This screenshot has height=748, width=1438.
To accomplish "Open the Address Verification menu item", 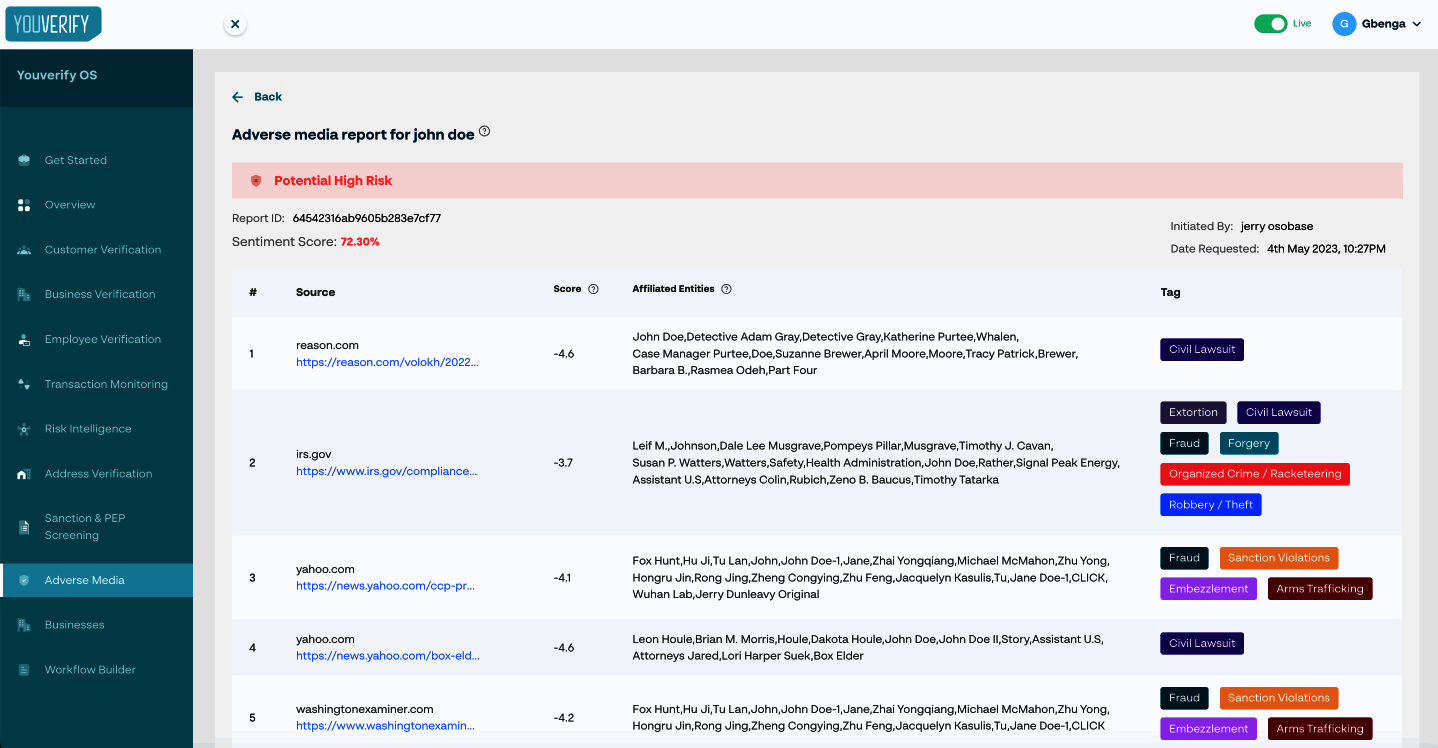I will [98, 474].
